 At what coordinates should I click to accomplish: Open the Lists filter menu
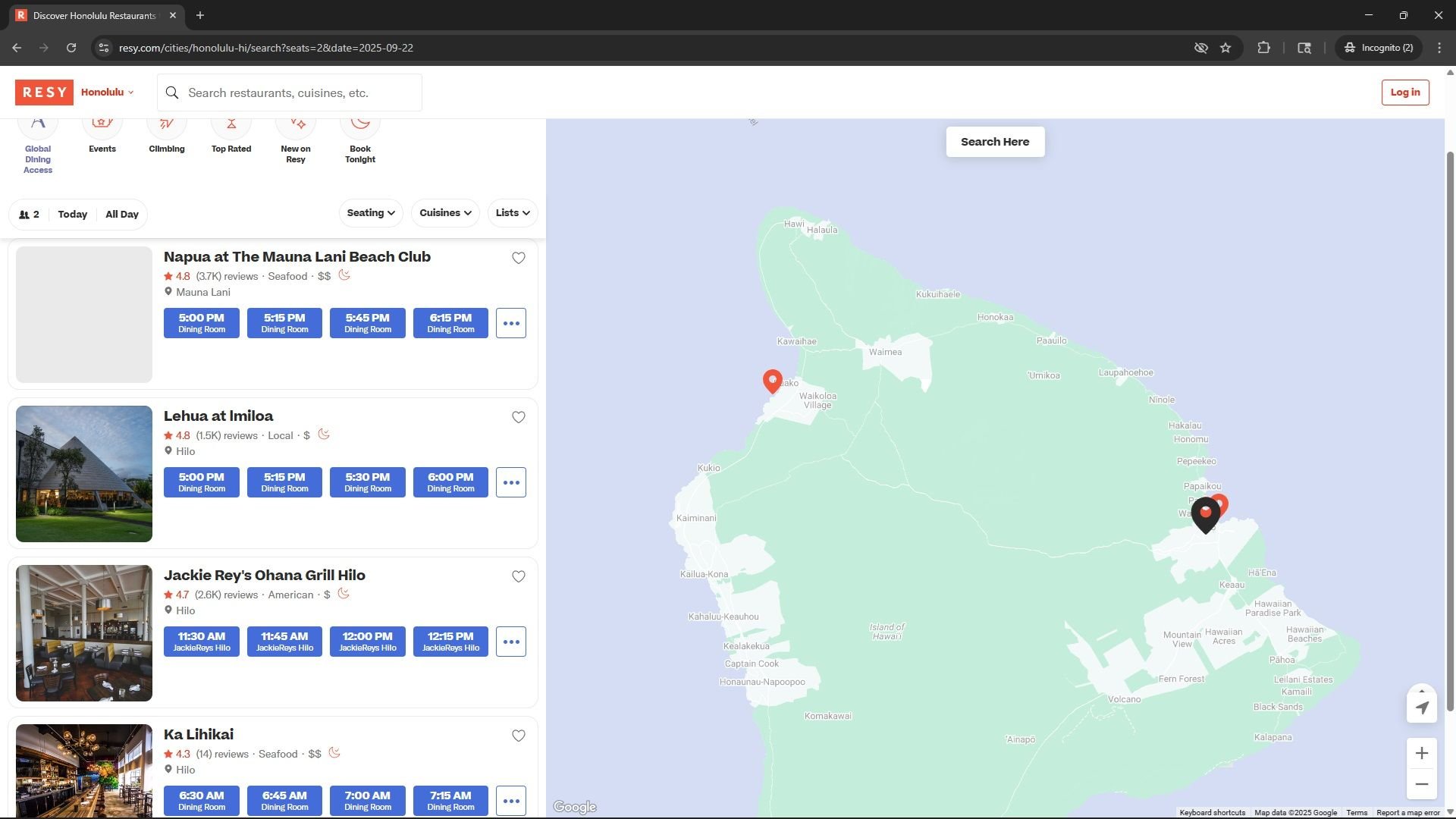click(513, 213)
